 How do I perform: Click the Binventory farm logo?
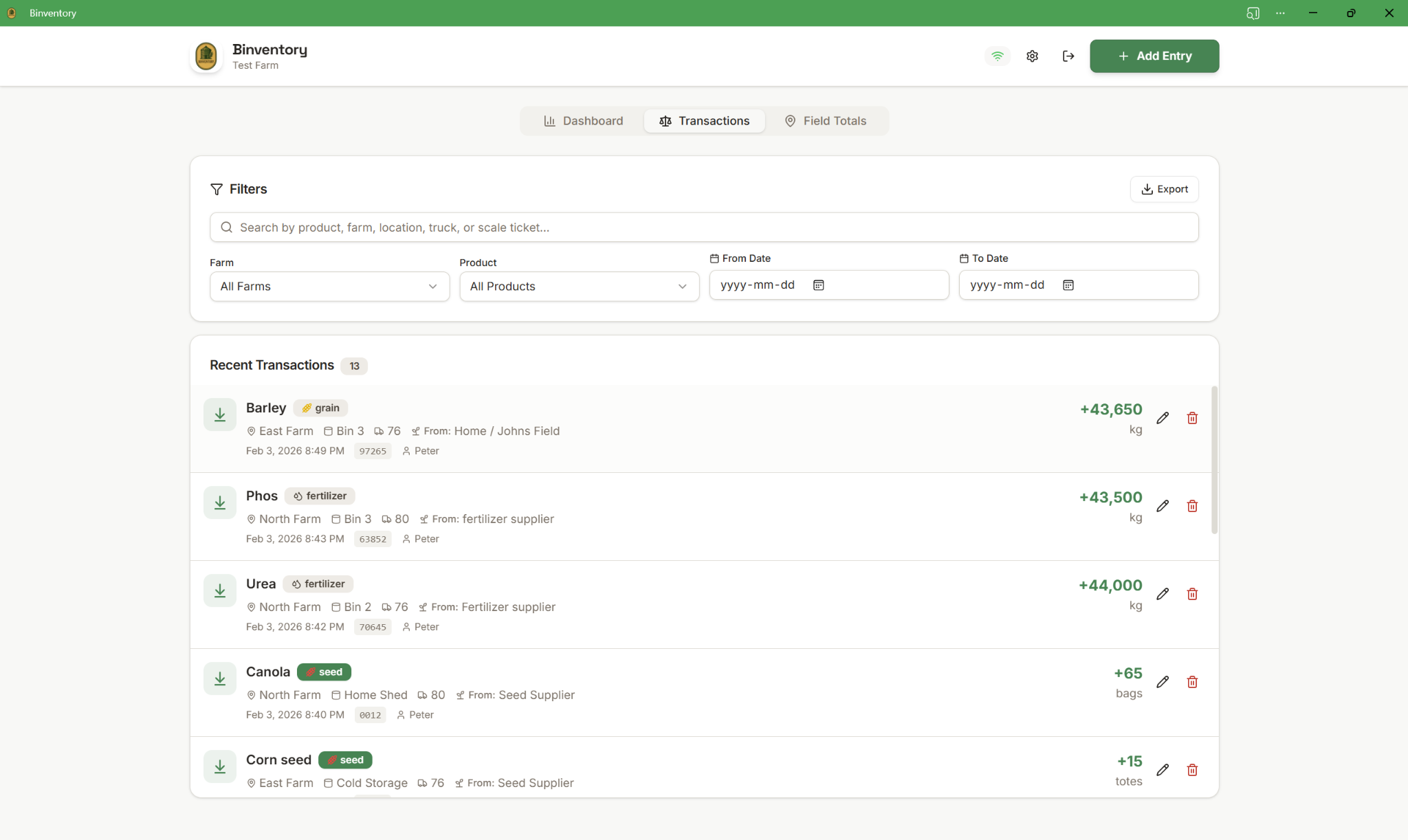click(206, 56)
